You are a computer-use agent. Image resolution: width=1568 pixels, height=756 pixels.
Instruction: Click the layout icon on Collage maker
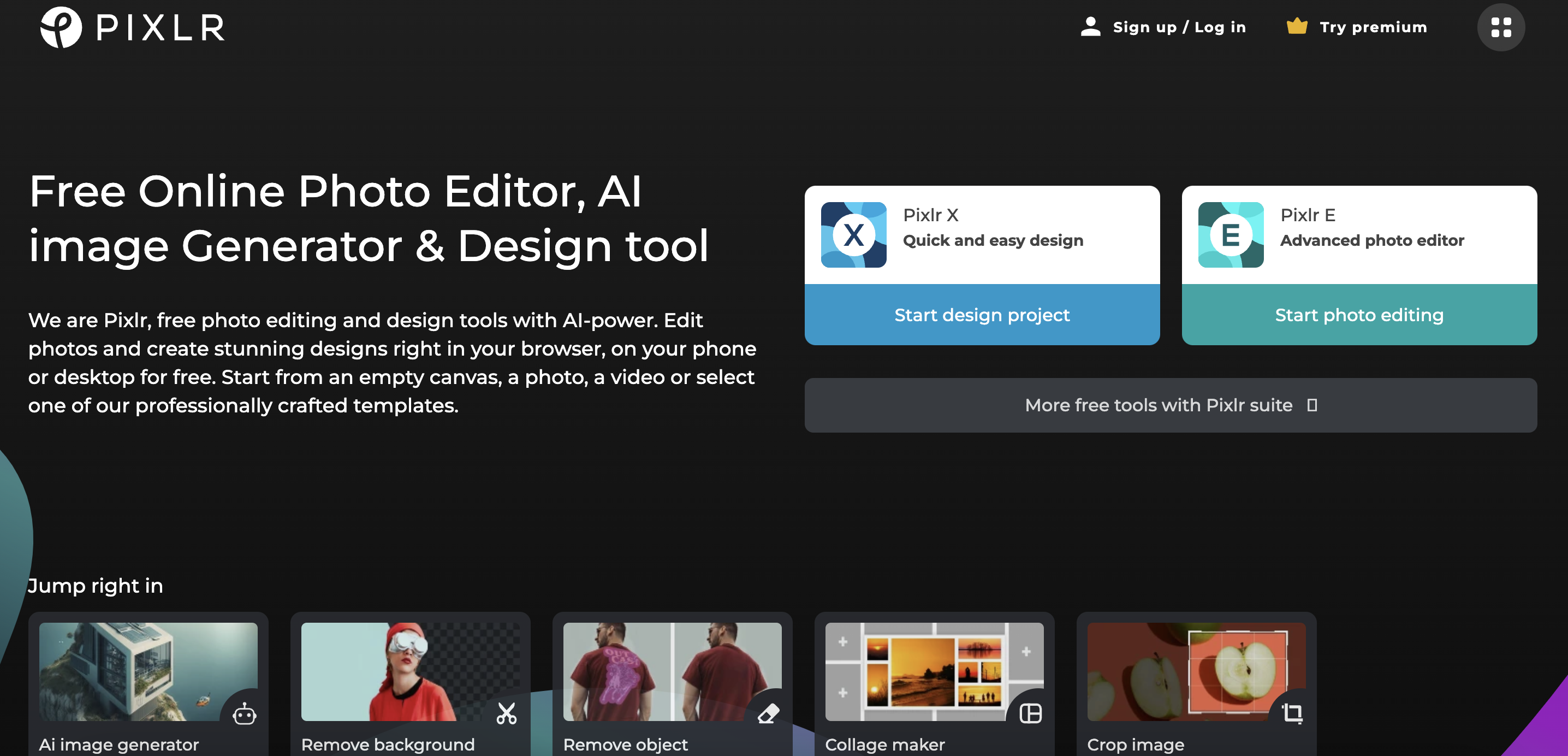pos(1031,713)
